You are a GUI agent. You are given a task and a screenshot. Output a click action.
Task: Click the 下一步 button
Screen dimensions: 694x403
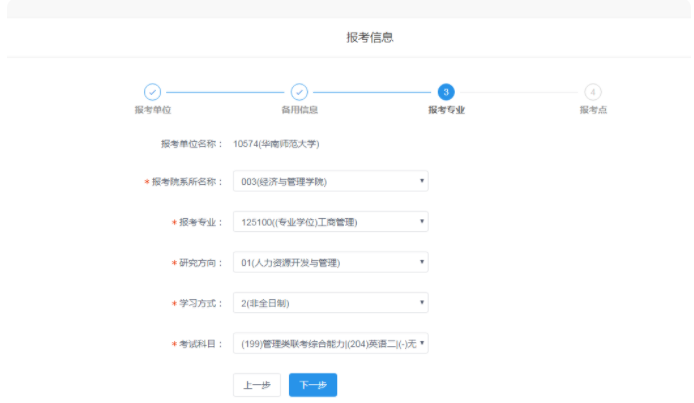[313, 385]
